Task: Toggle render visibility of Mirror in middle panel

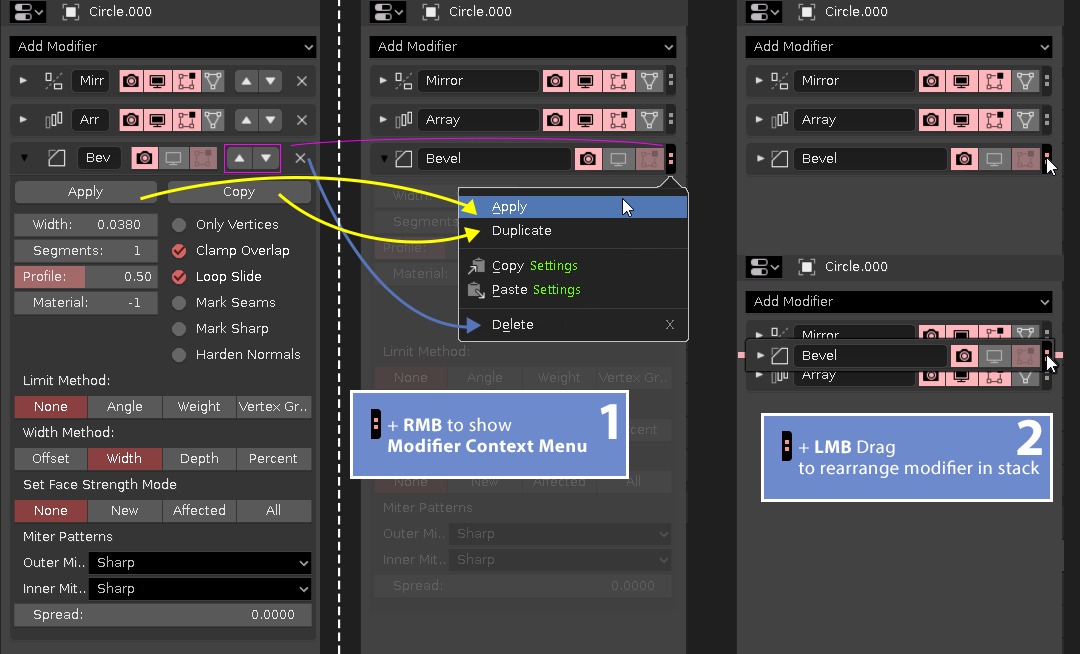Action: click(554, 81)
